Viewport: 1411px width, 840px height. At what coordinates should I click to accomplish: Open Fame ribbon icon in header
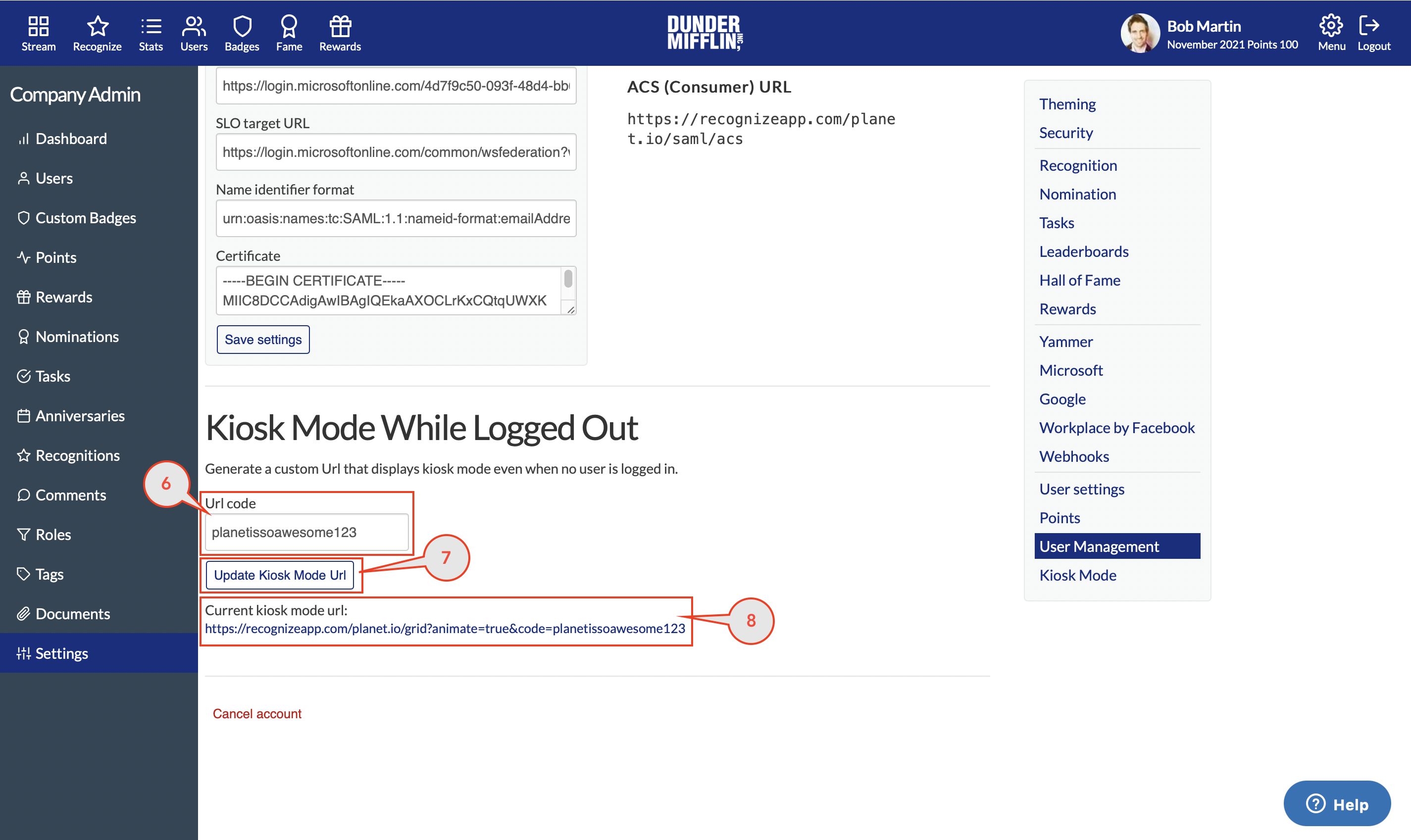pyautogui.click(x=289, y=26)
